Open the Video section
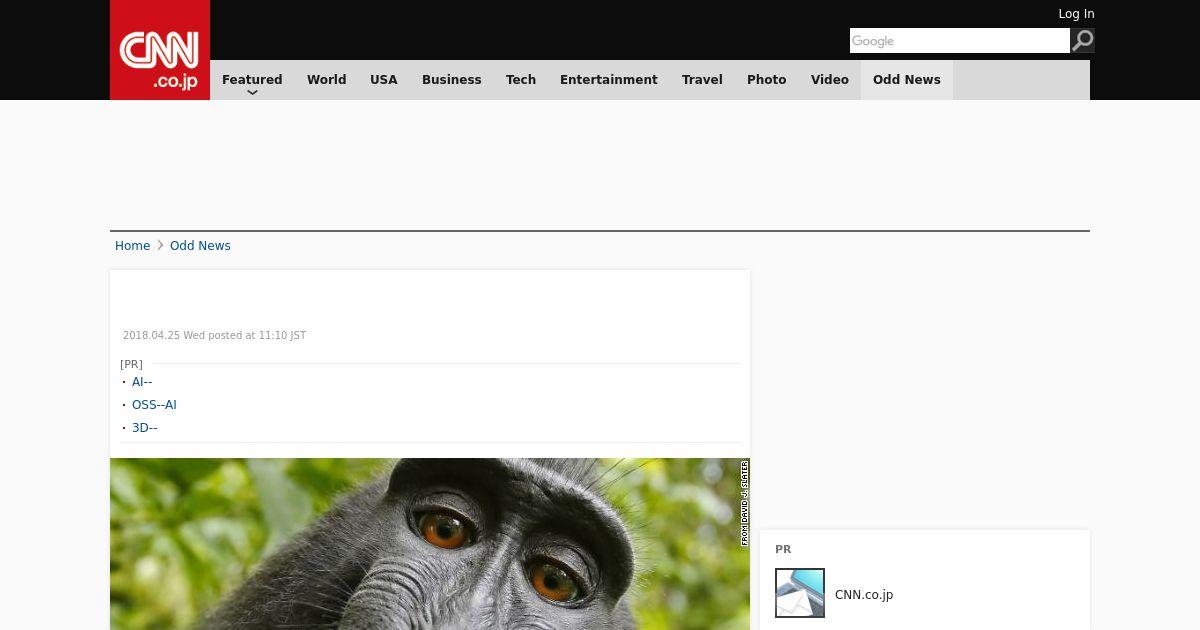The height and width of the screenshot is (630, 1200). (830, 80)
